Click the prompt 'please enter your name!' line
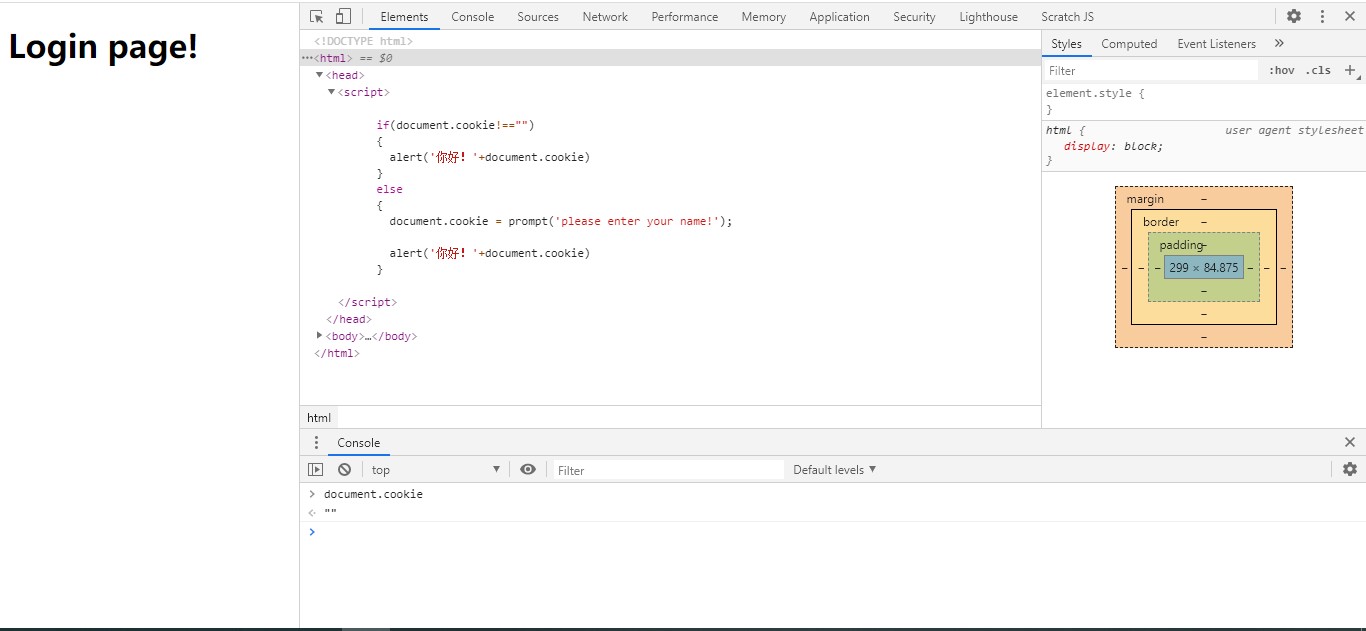 tap(561, 221)
